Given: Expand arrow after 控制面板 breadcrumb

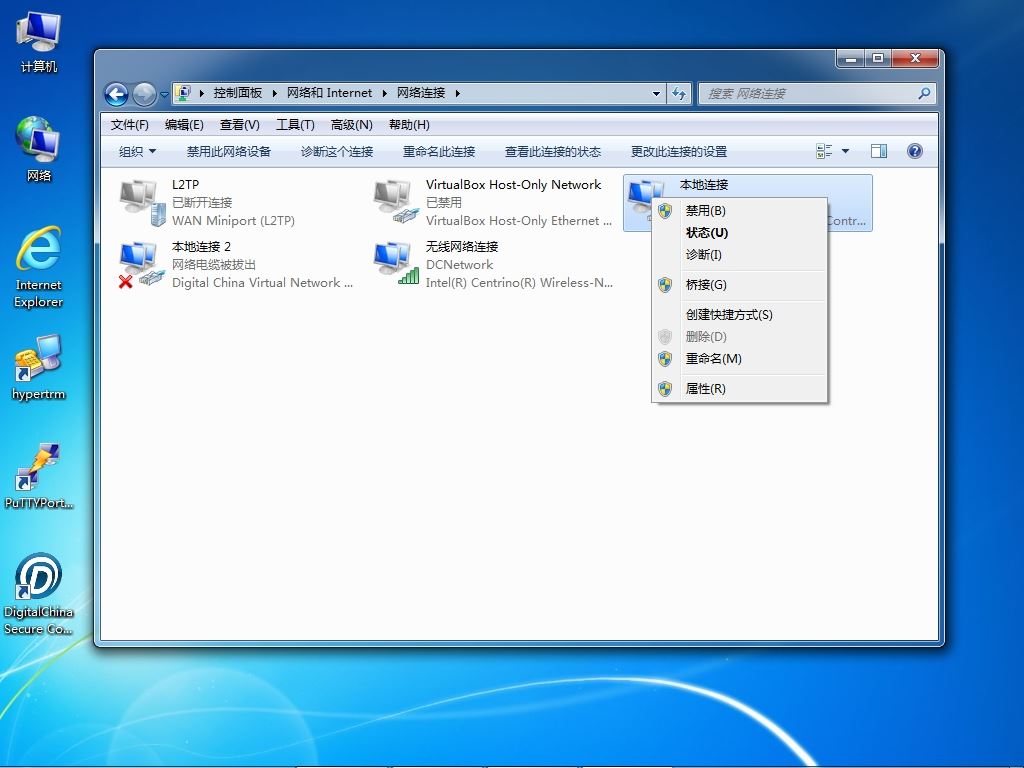Looking at the screenshot, I should pos(274,93).
